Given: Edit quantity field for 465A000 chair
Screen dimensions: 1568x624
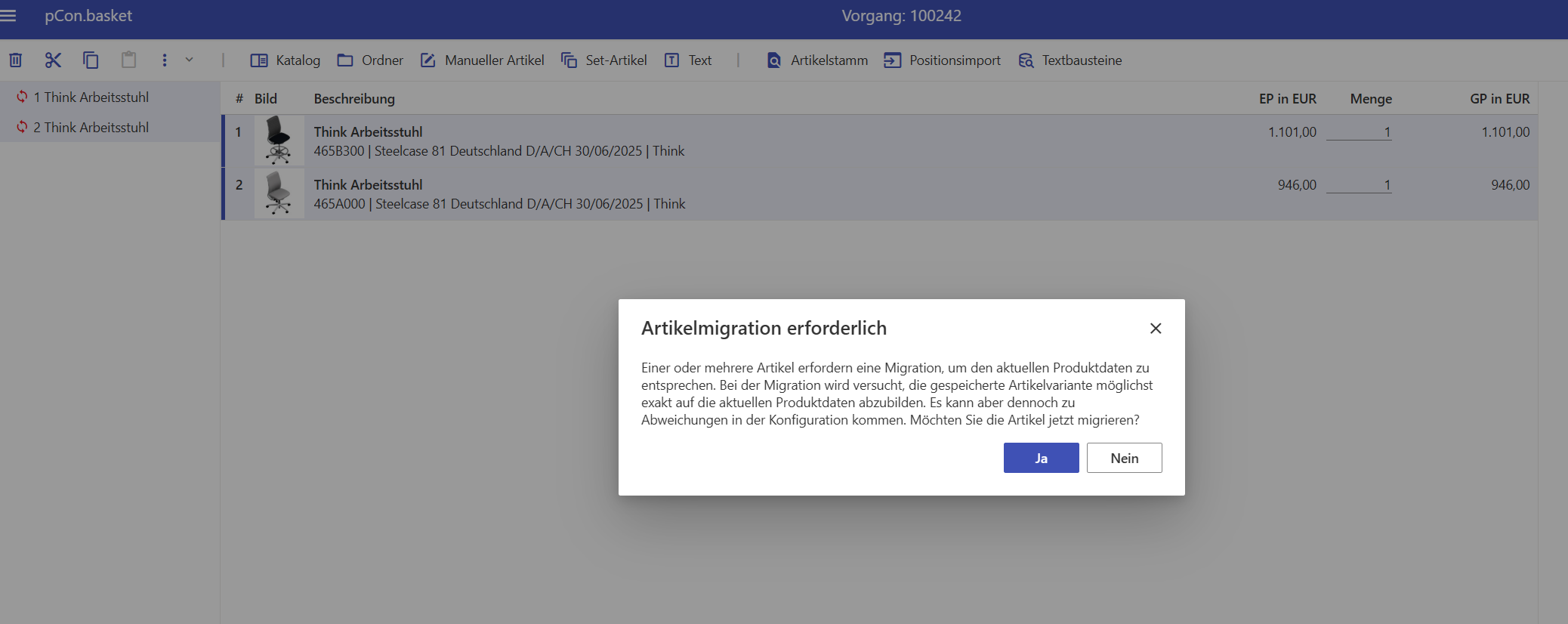Looking at the screenshot, I should pyautogui.click(x=1359, y=185).
